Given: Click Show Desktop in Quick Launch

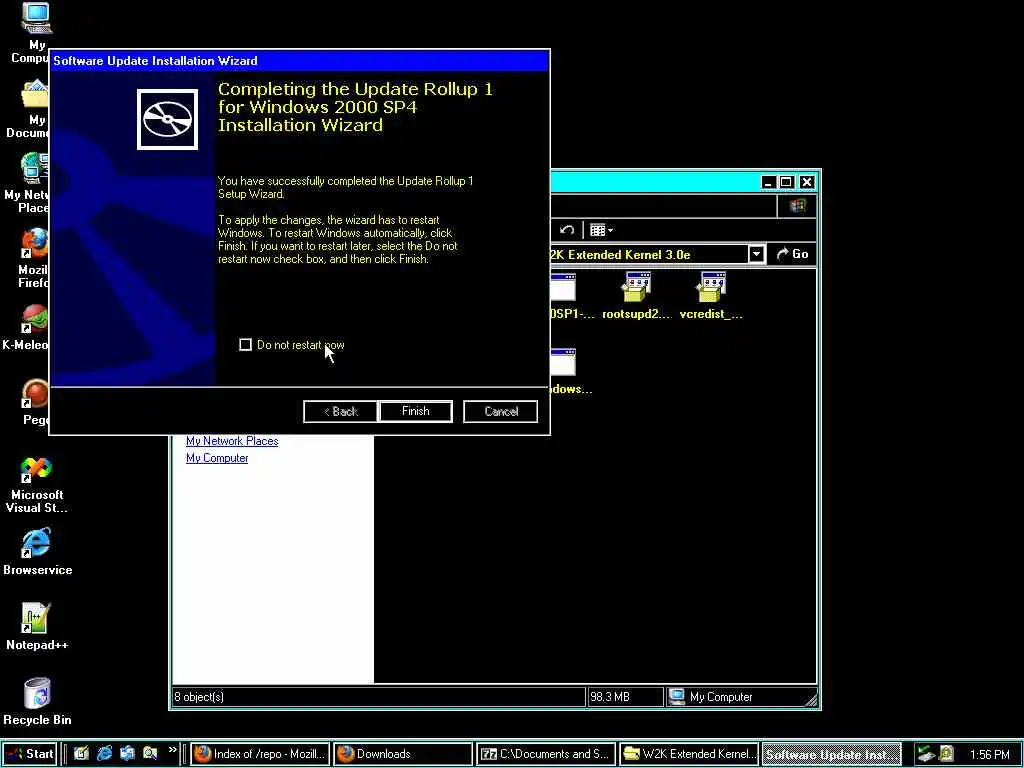Looking at the screenshot, I should (x=81, y=754).
